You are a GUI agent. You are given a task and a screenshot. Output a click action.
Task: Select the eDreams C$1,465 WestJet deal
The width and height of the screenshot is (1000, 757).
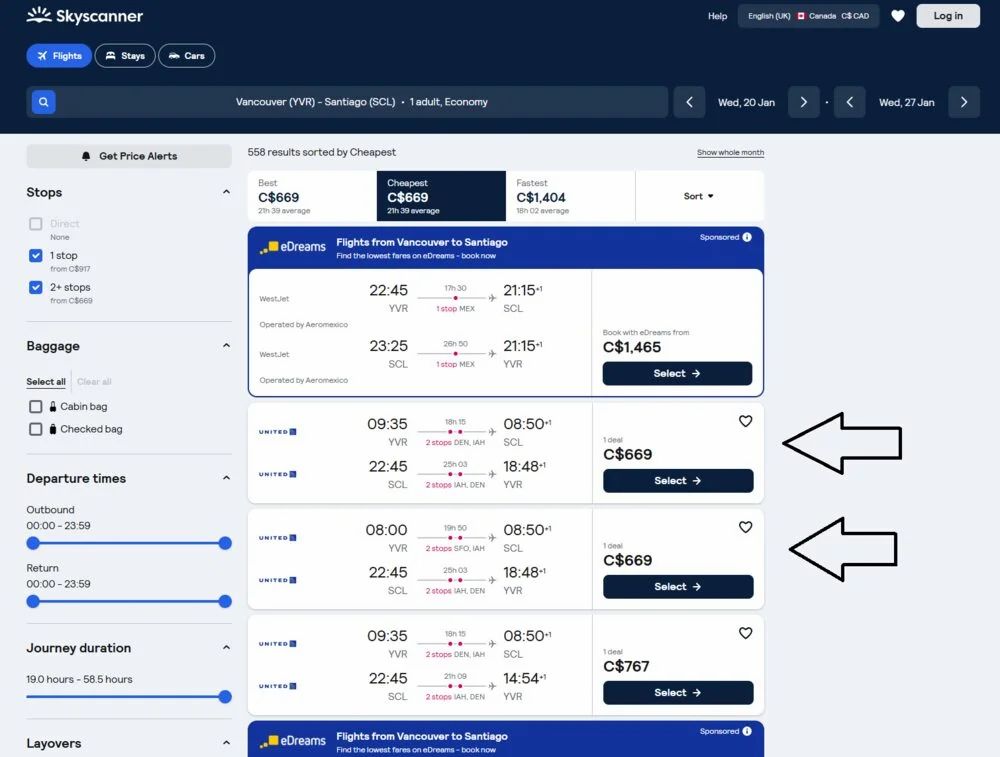pyautogui.click(x=677, y=374)
